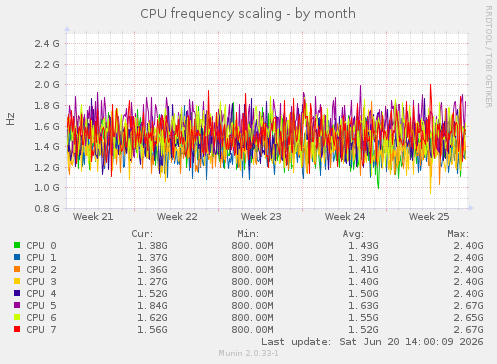Click the purple CPU 5 color swatch
This screenshot has height=364, width=497.
click(x=17, y=305)
